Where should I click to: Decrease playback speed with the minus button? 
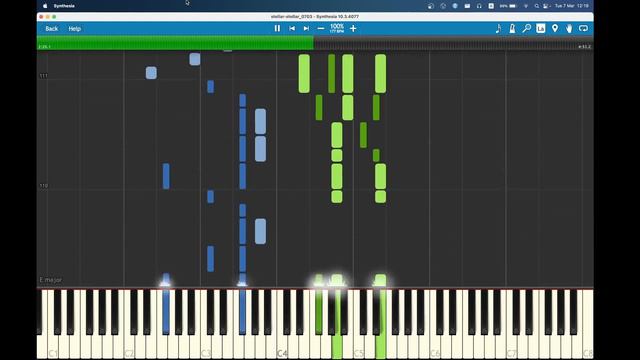[321, 29]
